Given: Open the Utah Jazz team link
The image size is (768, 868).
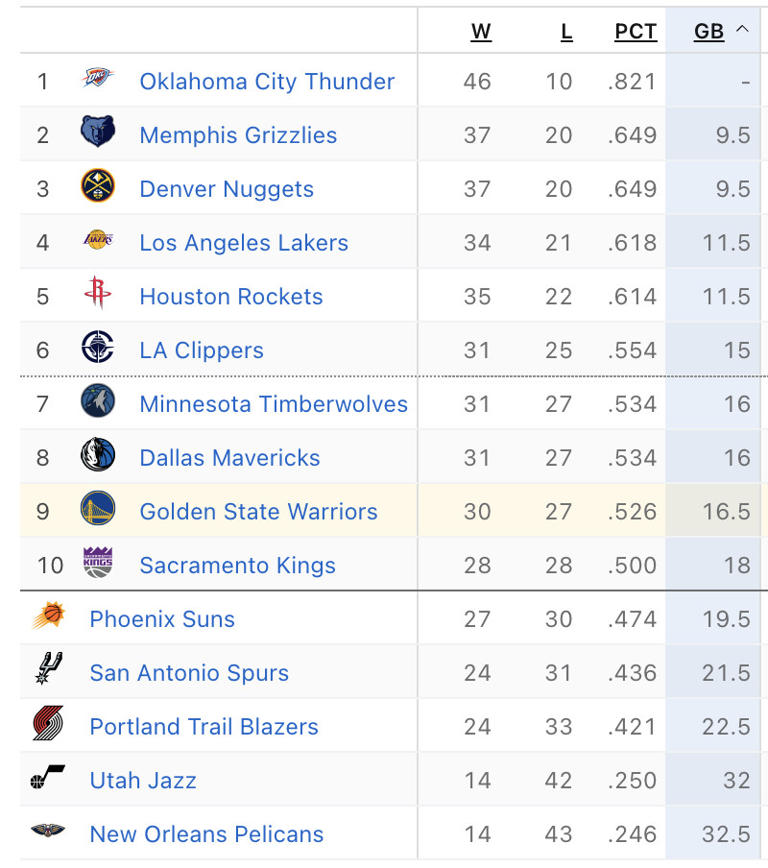Looking at the screenshot, I should tap(142, 781).
